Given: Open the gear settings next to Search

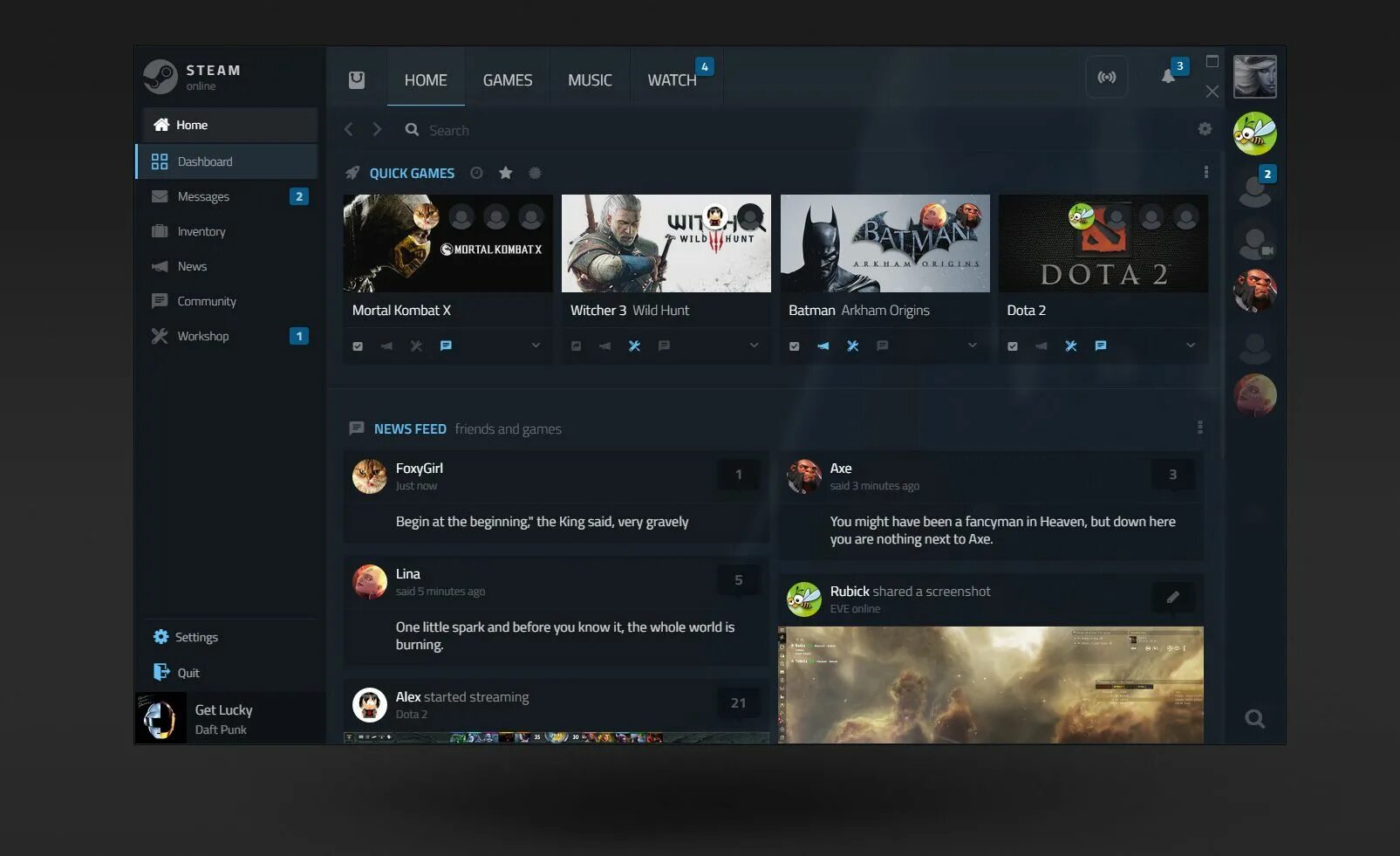Looking at the screenshot, I should click(x=1205, y=129).
